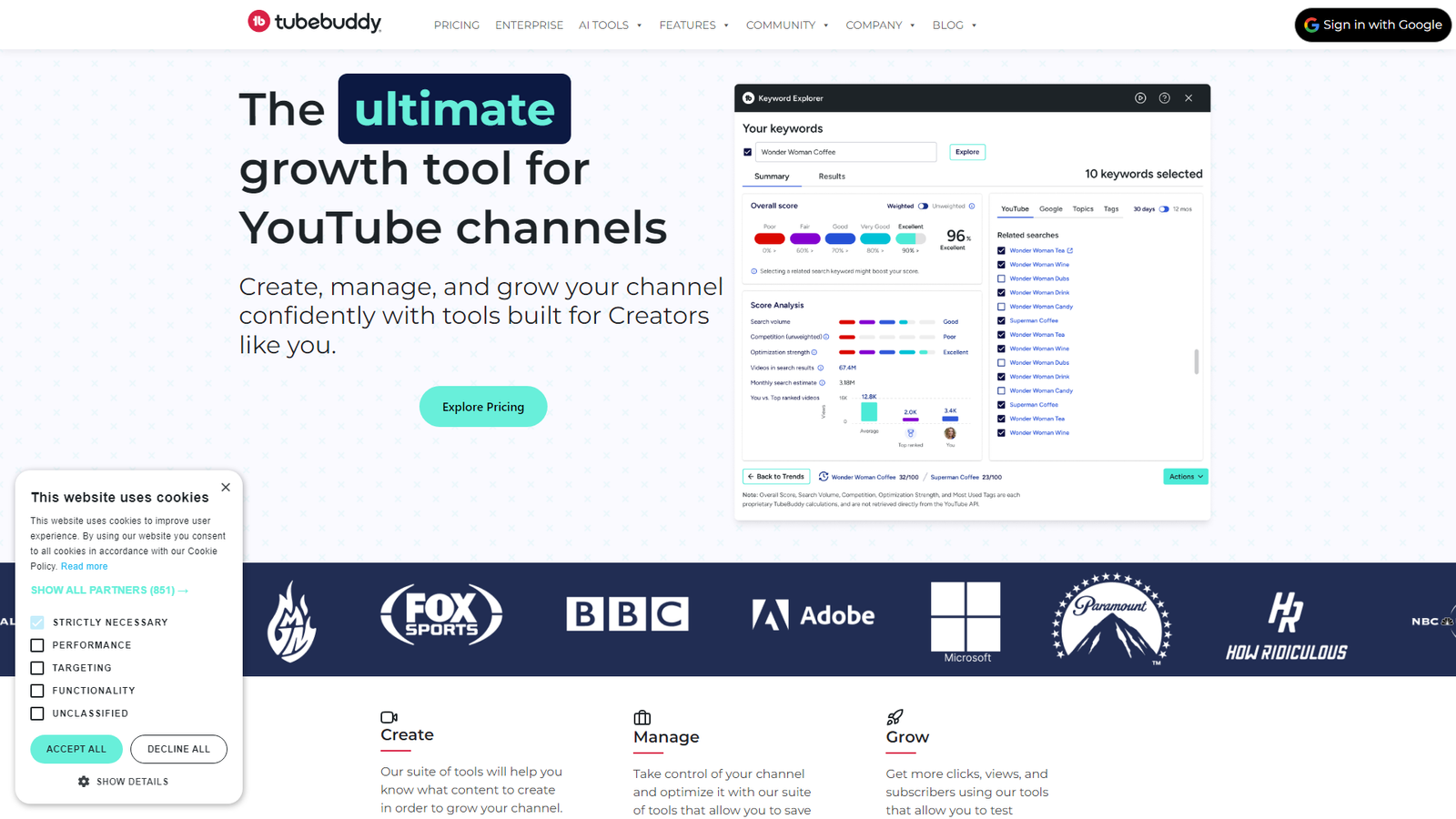1456x819 pixels.
Task: Click the help question mark in Keyword Explorer
Action: (x=1165, y=98)
